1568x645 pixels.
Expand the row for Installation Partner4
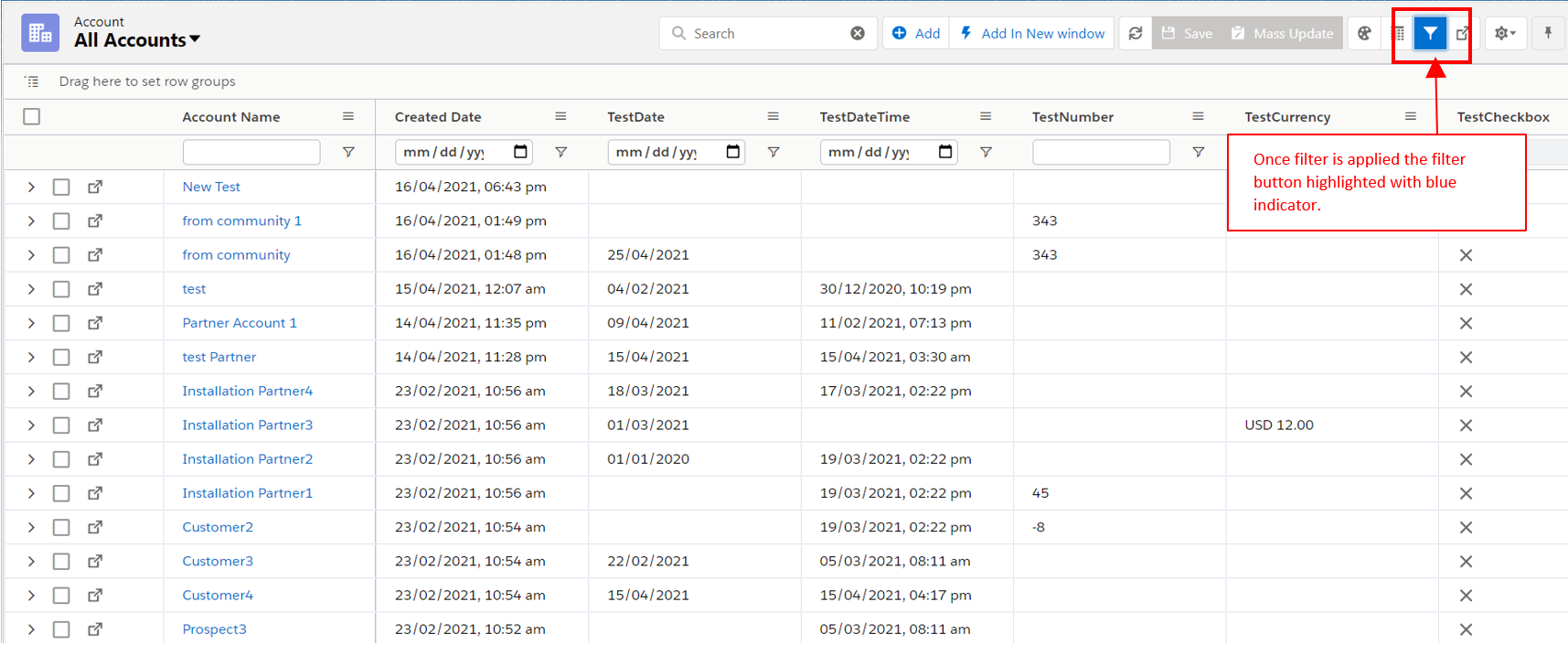point(31,392)
